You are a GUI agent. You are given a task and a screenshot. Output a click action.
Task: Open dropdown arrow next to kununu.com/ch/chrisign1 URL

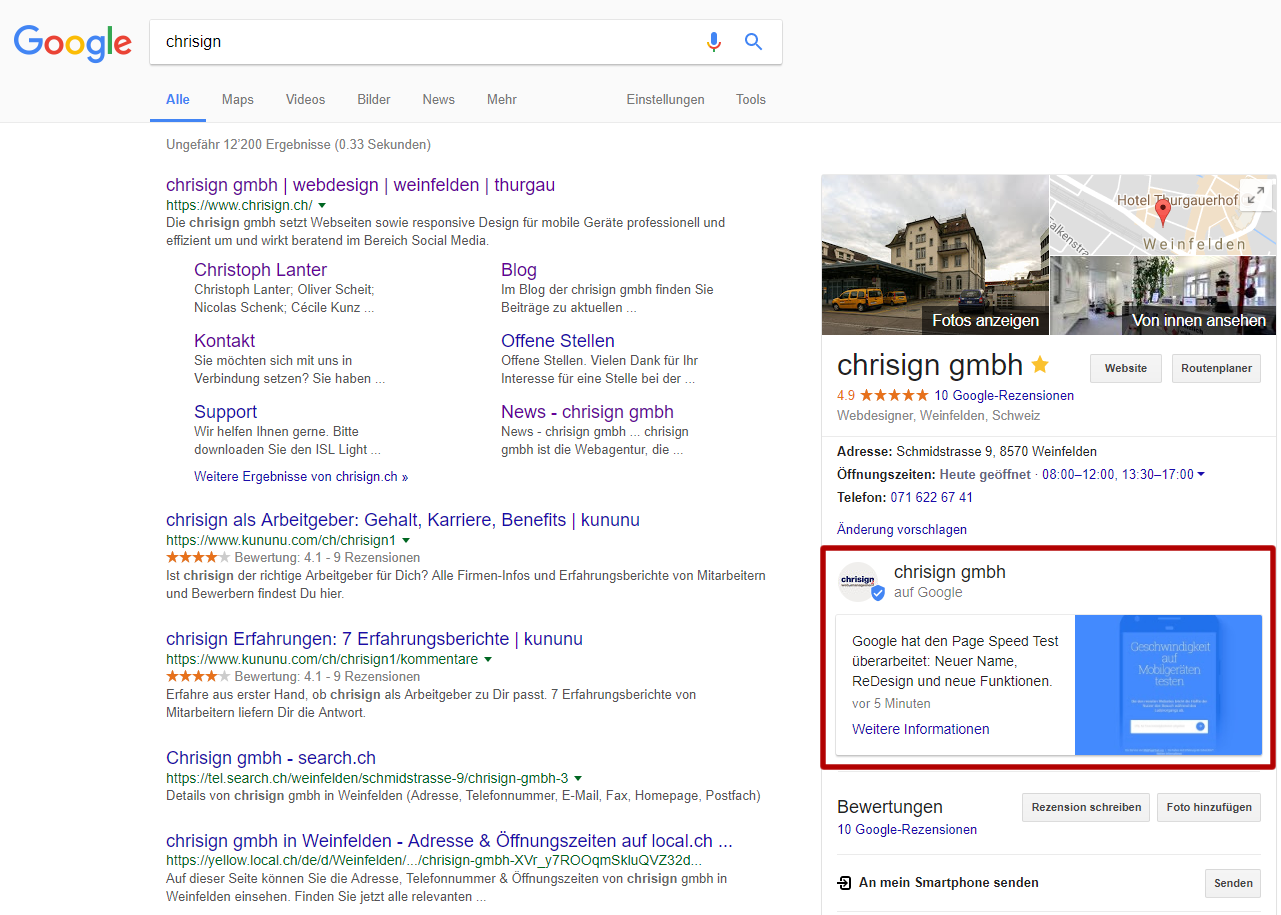coord(406,540)
